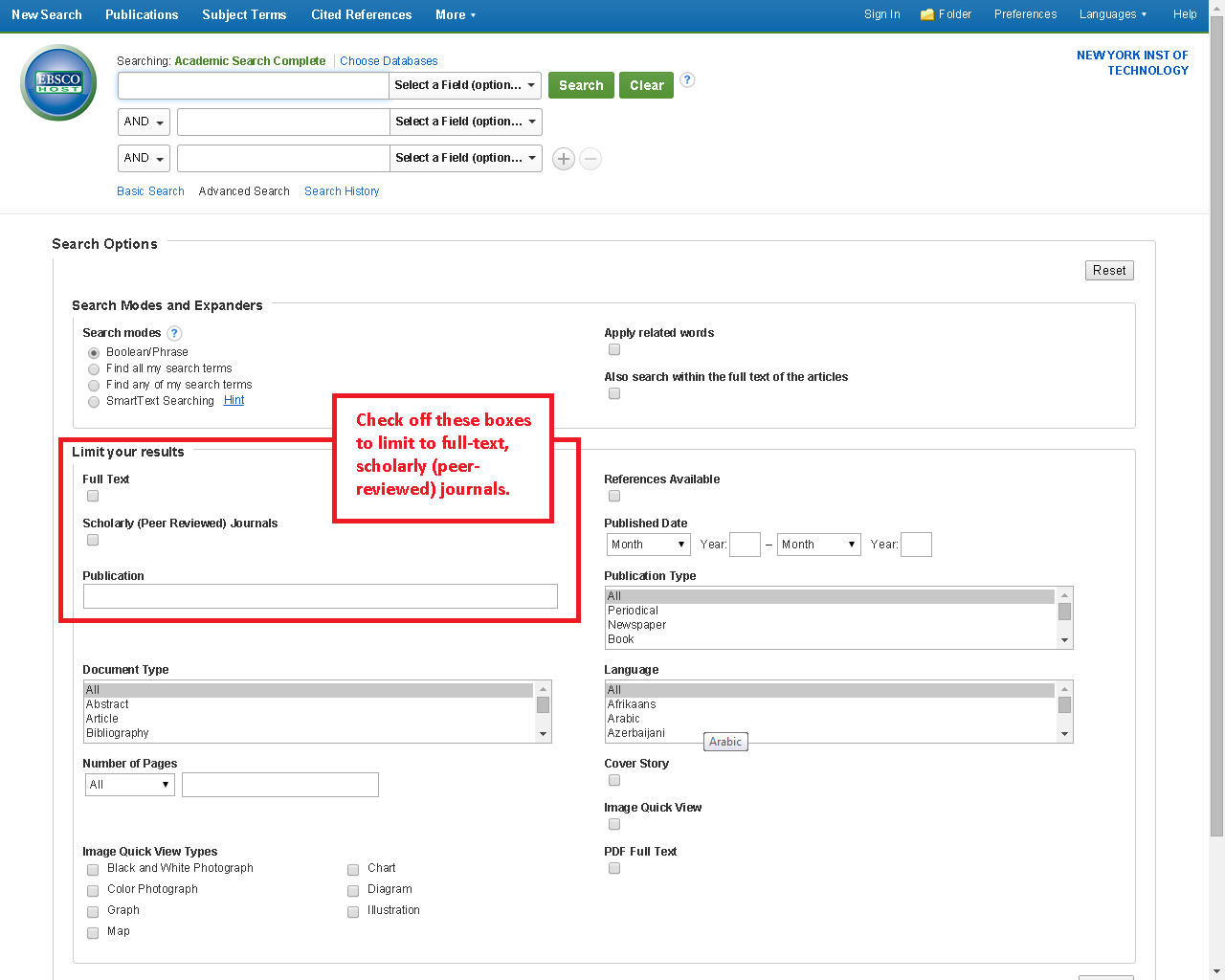Open first AND operator dropdown
Screen dimensions: 1225x980
pos(144,122)
